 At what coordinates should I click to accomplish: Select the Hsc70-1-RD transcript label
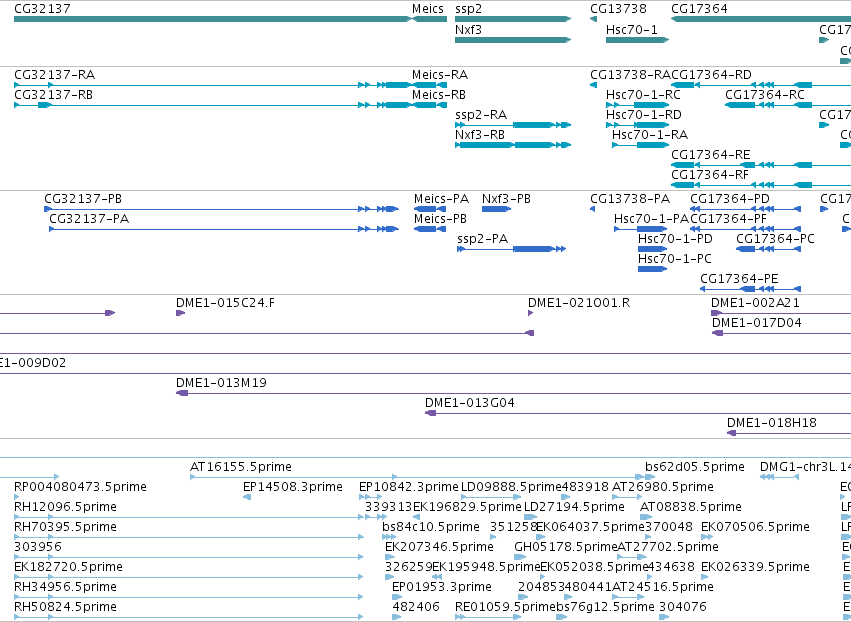tap(644, 115)
